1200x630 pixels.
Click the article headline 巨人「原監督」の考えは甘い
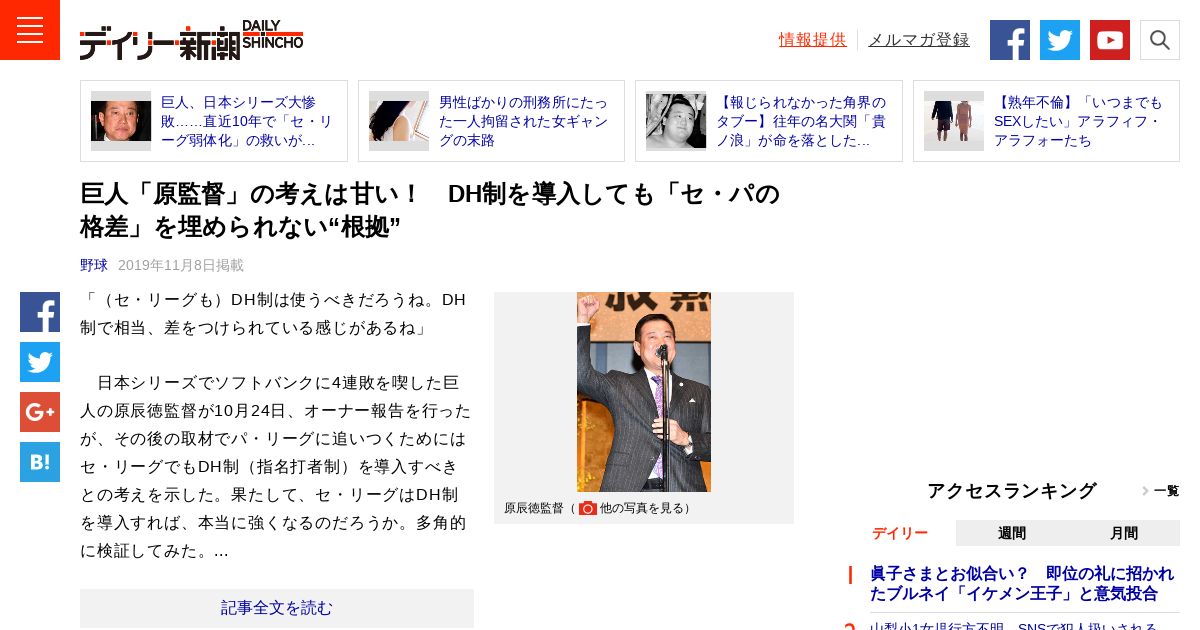tap(430, 210)
